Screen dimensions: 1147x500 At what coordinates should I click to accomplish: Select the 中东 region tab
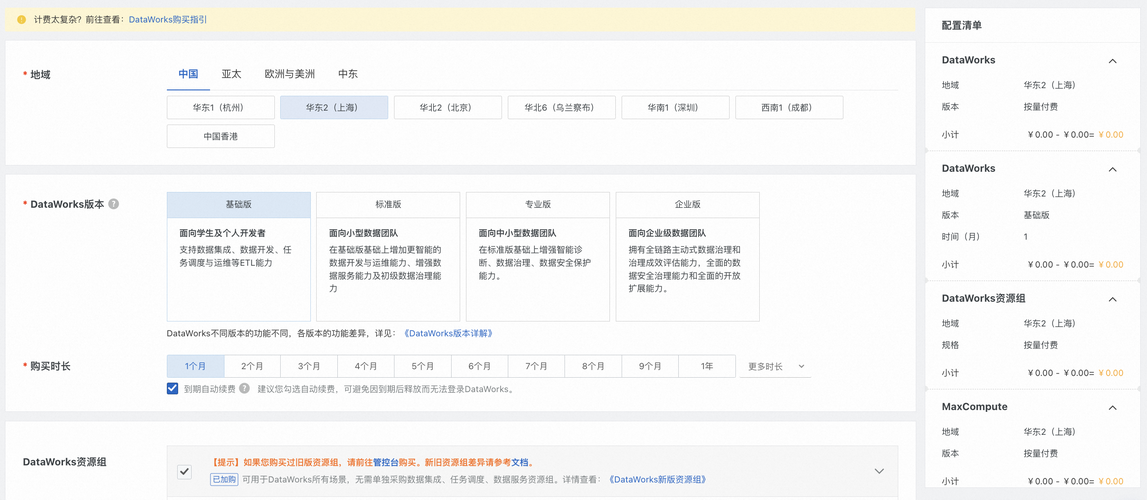(x=348, y=74)
